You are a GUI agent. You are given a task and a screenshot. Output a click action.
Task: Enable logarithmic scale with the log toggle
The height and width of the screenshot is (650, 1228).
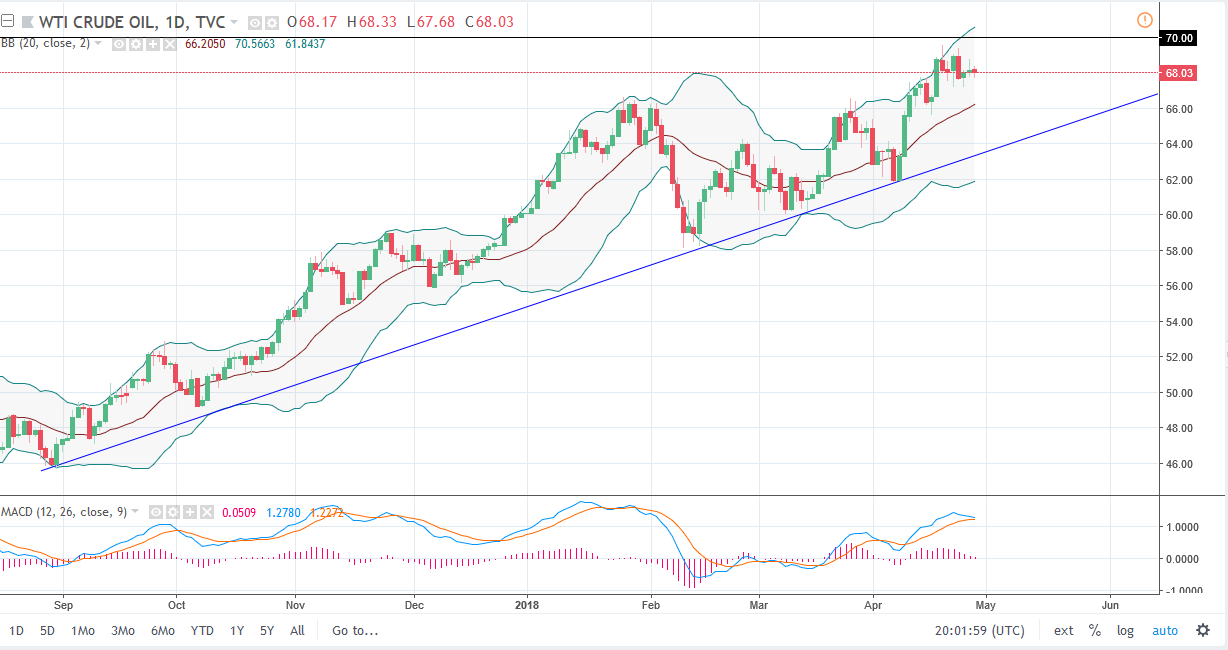[1124, 631]
